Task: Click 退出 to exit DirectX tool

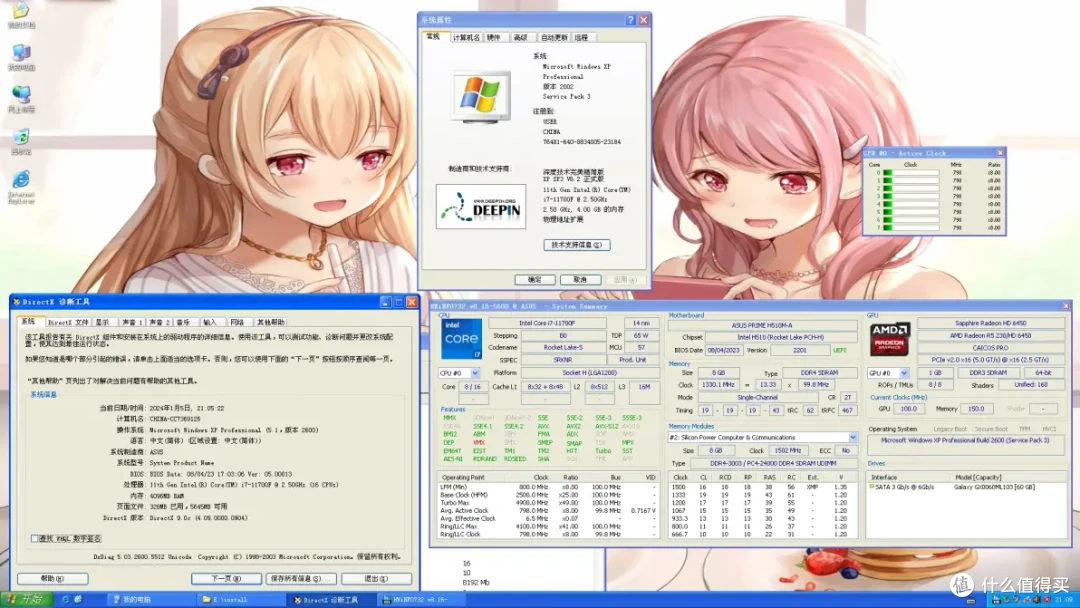Action: [x=376, y=578]
